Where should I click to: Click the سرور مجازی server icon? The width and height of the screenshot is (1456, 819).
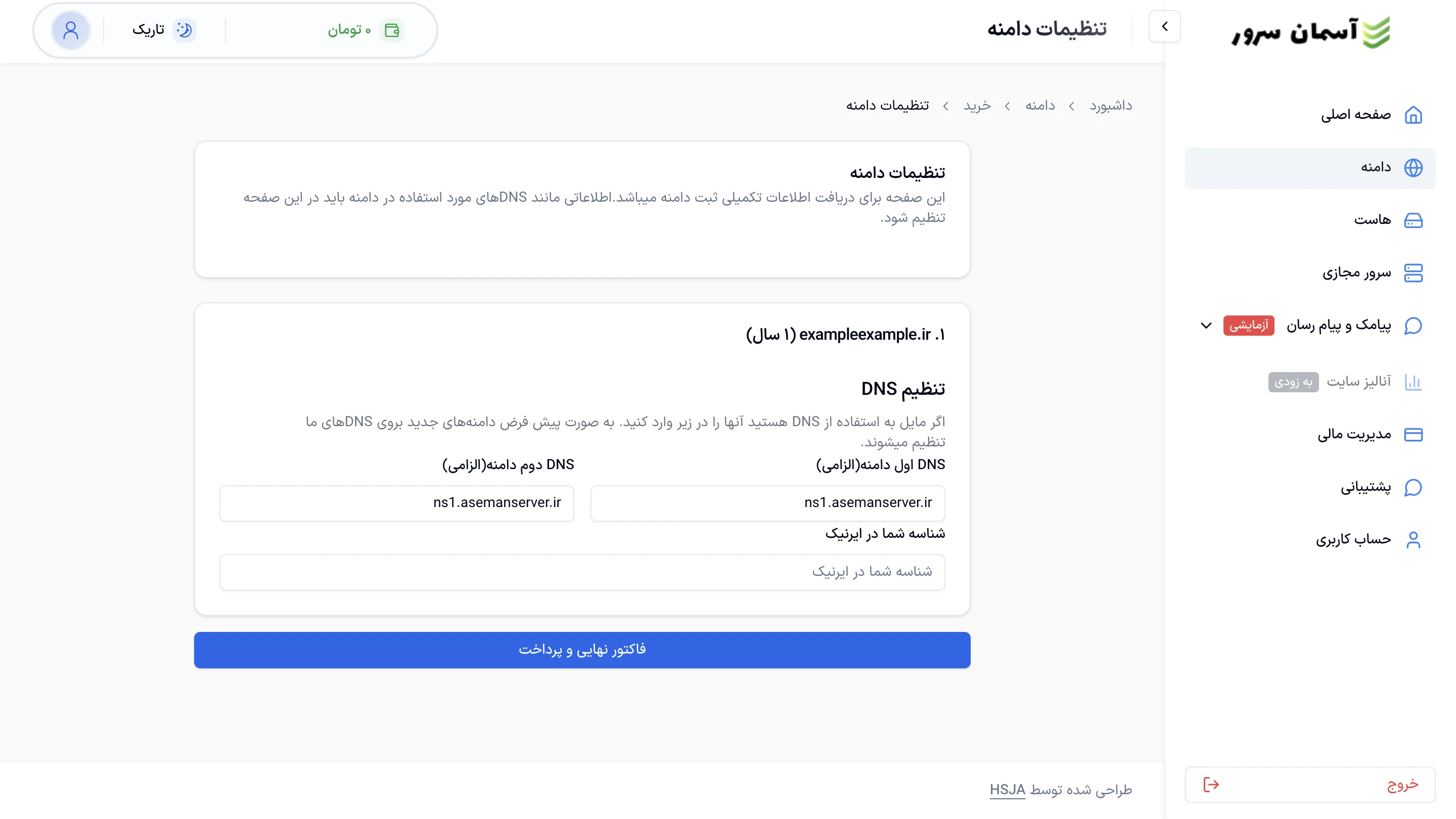[1414, 272]
